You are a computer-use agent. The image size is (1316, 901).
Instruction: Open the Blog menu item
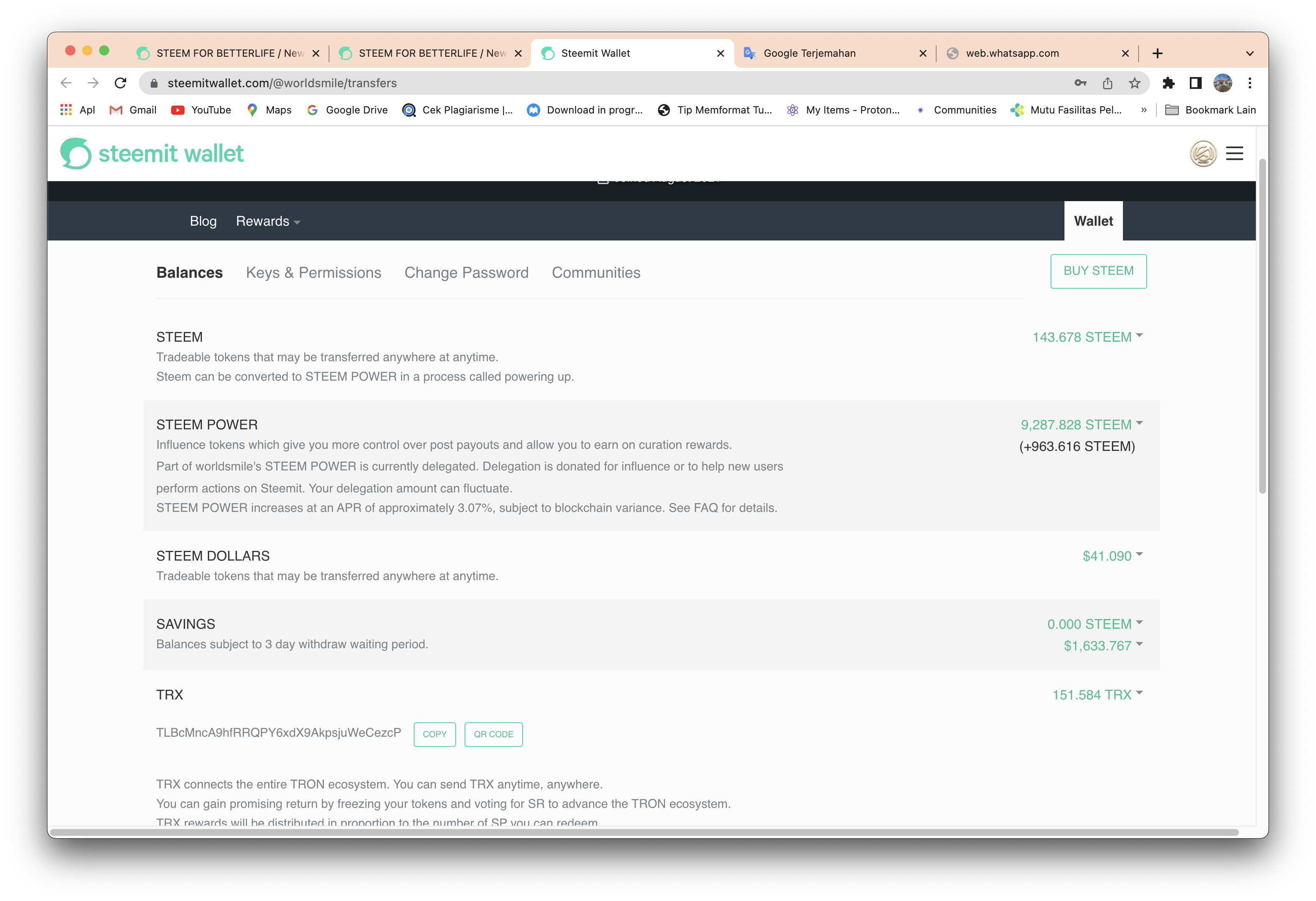click(203, 221)
